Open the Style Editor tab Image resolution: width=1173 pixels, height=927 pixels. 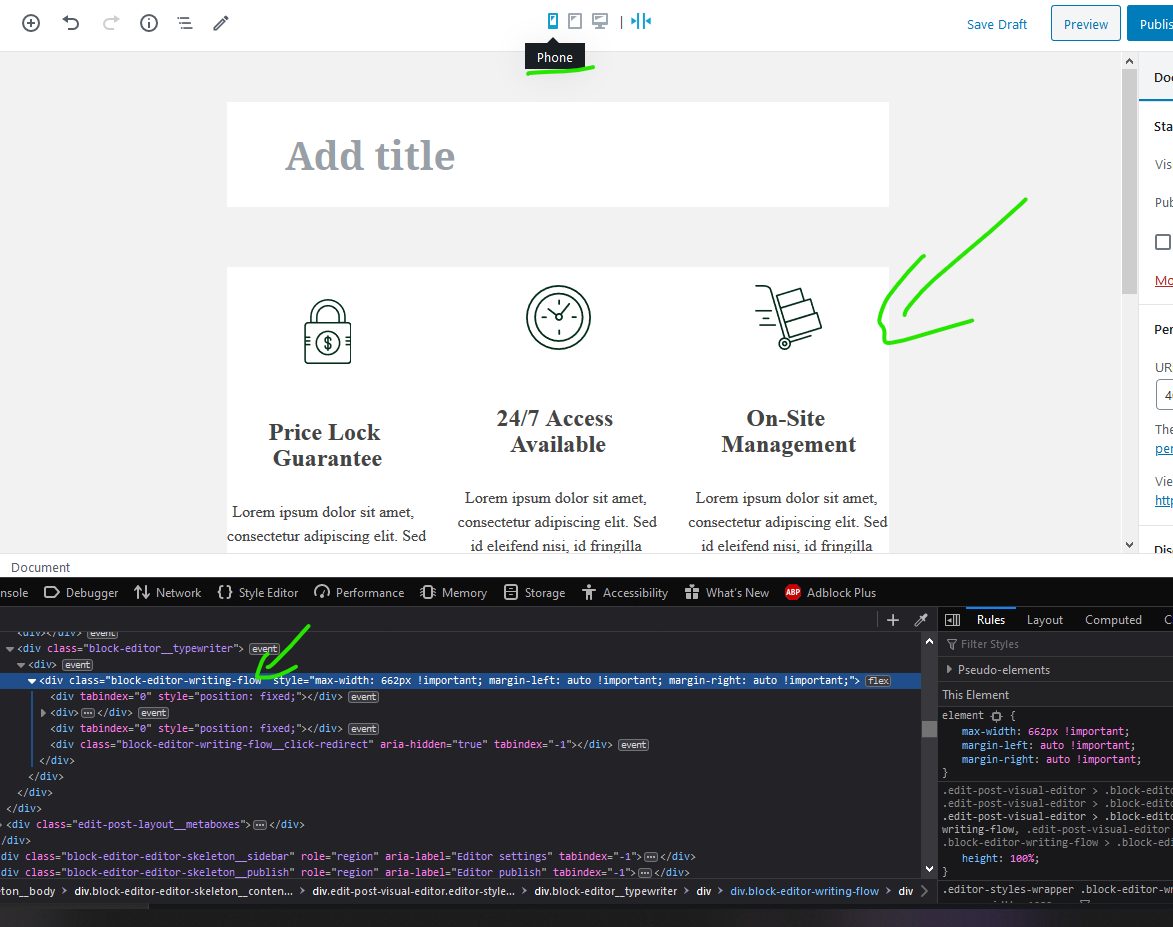[257, 593]
